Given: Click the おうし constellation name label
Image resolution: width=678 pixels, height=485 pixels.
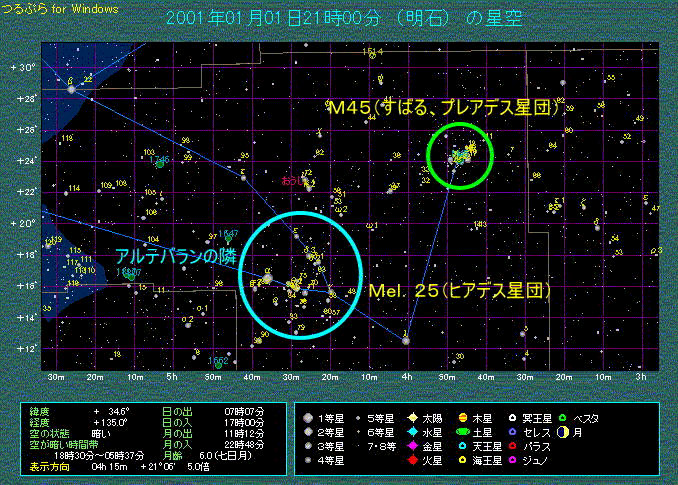Looking at the screenshot, I should click(x=292, y=182).
